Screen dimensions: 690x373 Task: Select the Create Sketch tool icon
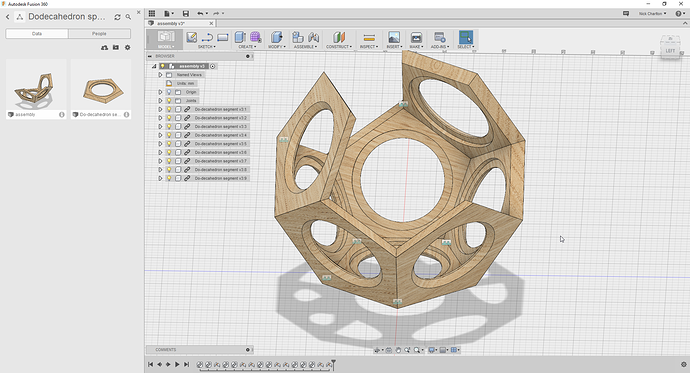coord(191,37)
